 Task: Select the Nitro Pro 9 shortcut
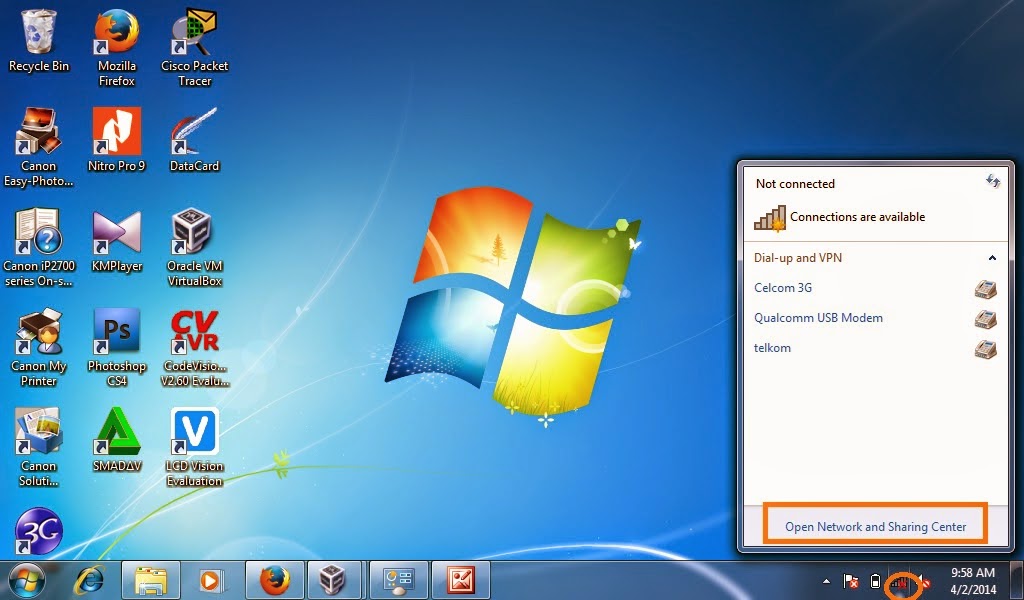click(x=117, y=140)
